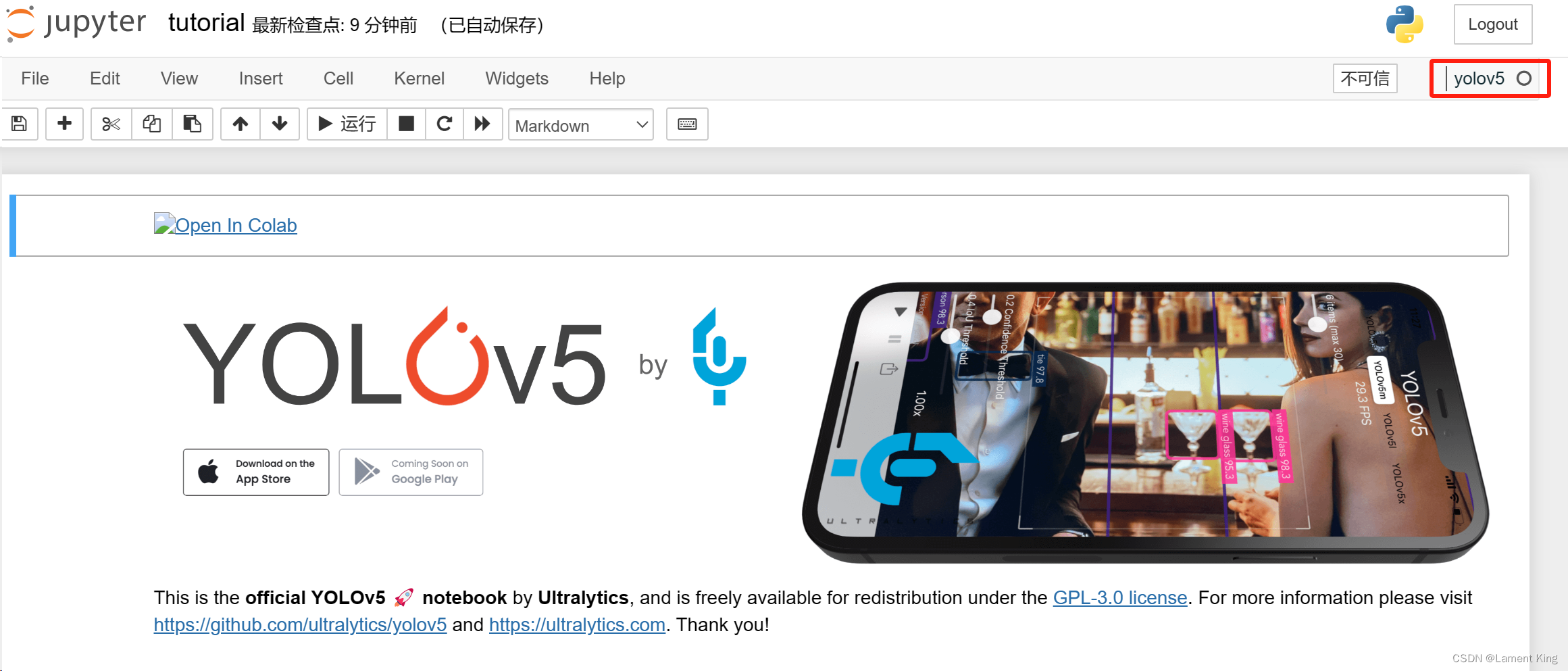Image resolution: width=1568 pixels, height=671 pixels.
Task: Click the Logout button
Action: pos(1493,24)
